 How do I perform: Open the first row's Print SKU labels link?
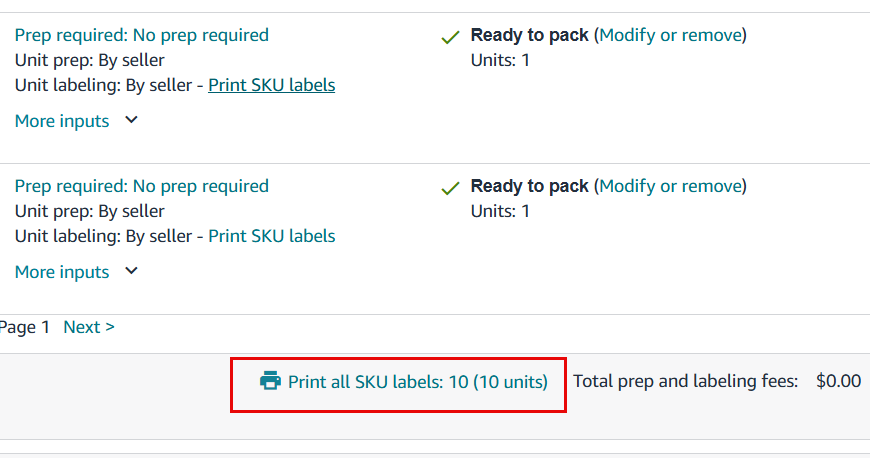click(271, 85)
